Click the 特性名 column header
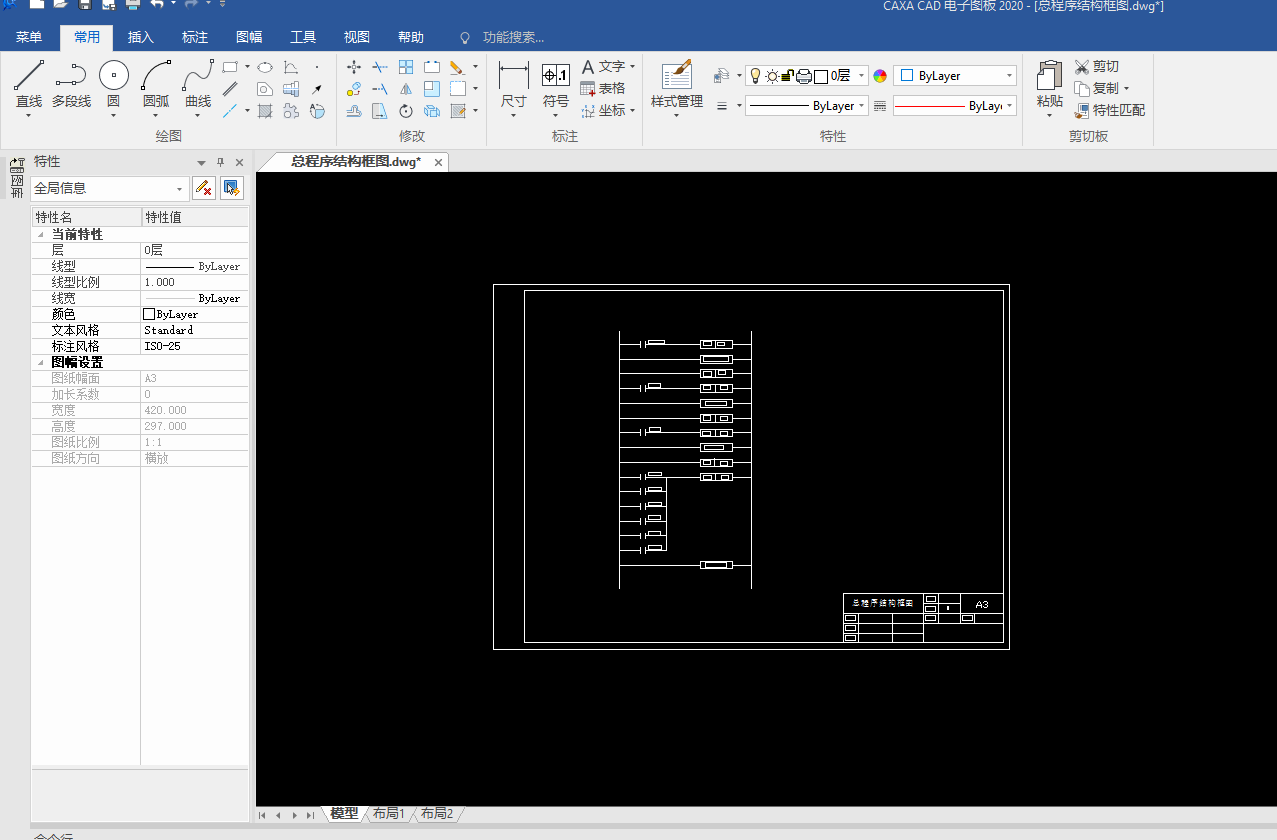This screenshot has height=840, width=1277. coord(86,217)
